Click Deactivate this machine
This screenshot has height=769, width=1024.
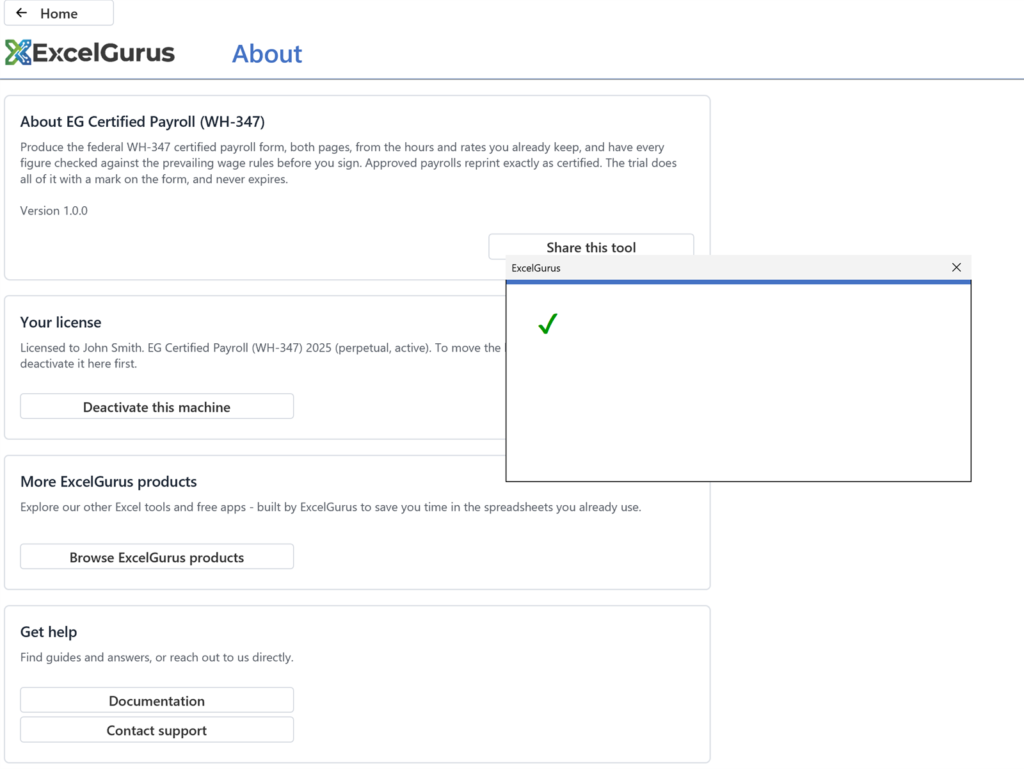click(x=157, y=407)
